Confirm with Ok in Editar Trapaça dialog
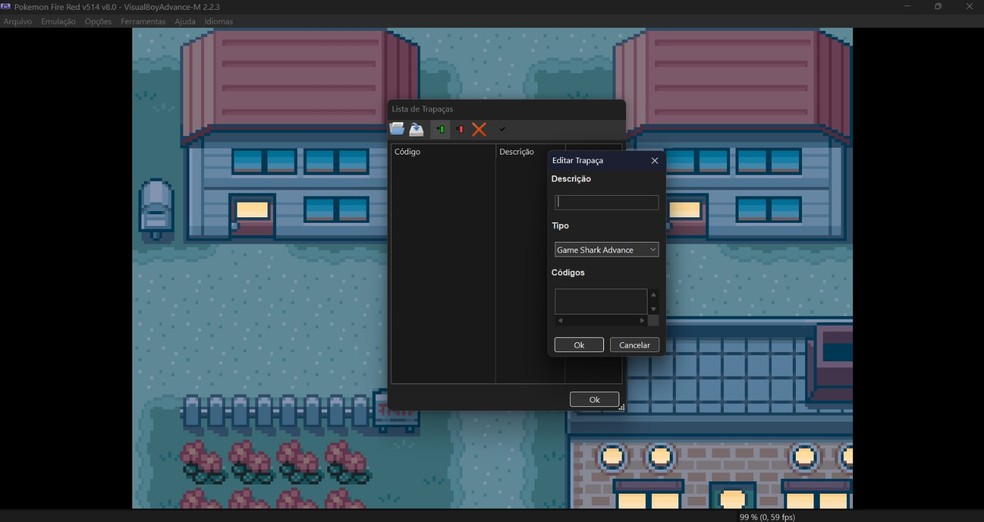Screen dimensions: 984x522 coord(579,345)
